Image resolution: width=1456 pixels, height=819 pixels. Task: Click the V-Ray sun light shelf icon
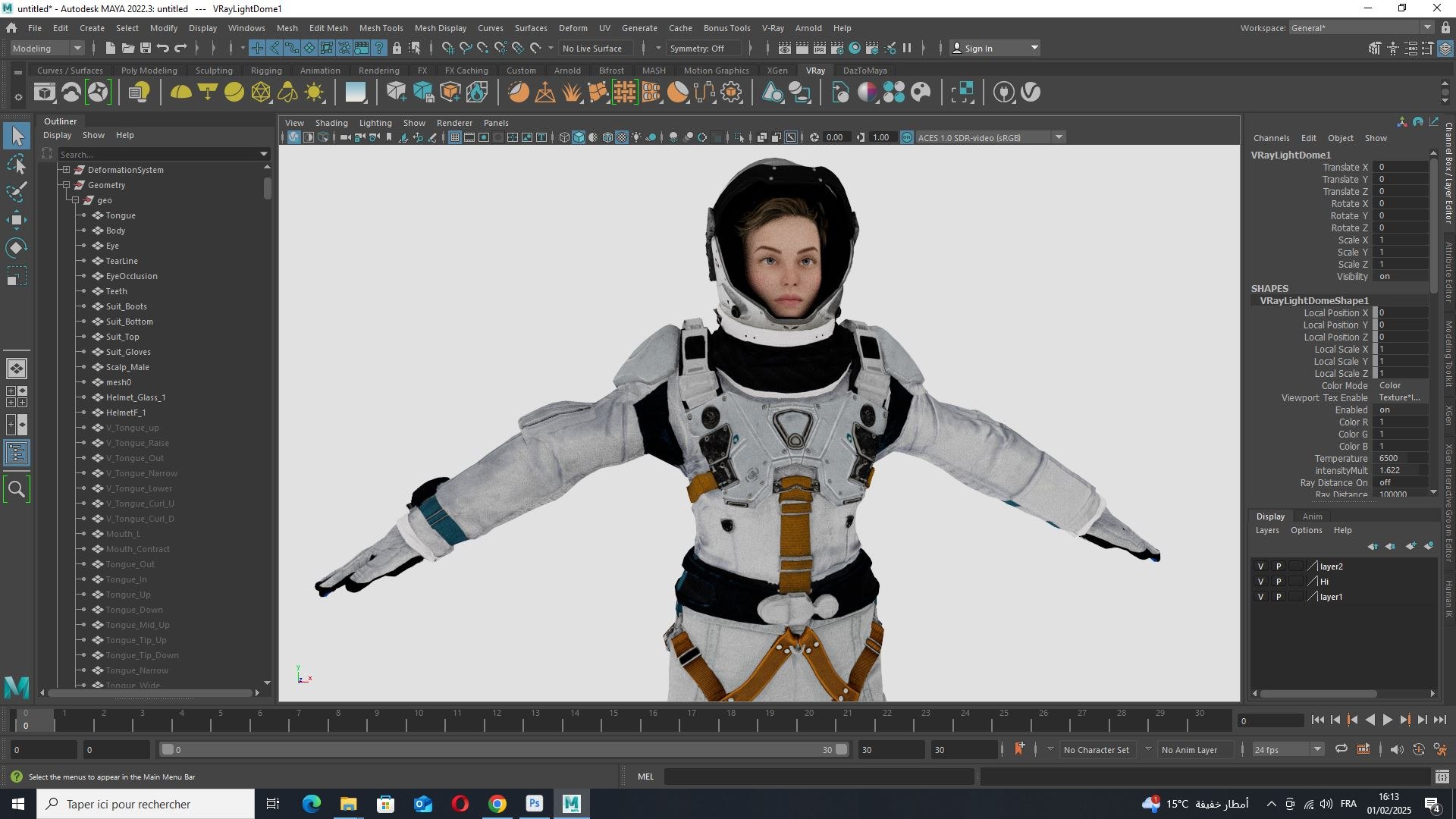click(x=314, y=93)
